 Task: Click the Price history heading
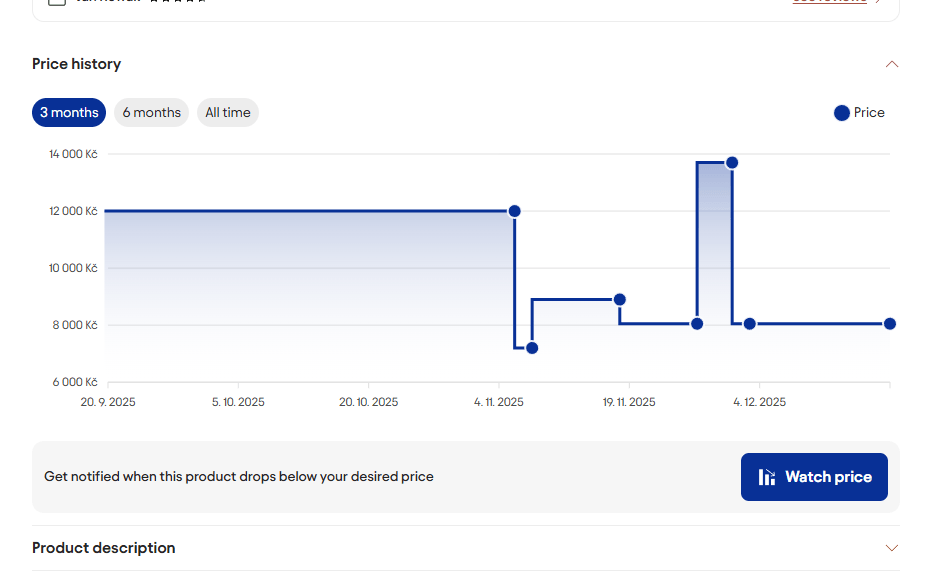coord(77,64)
